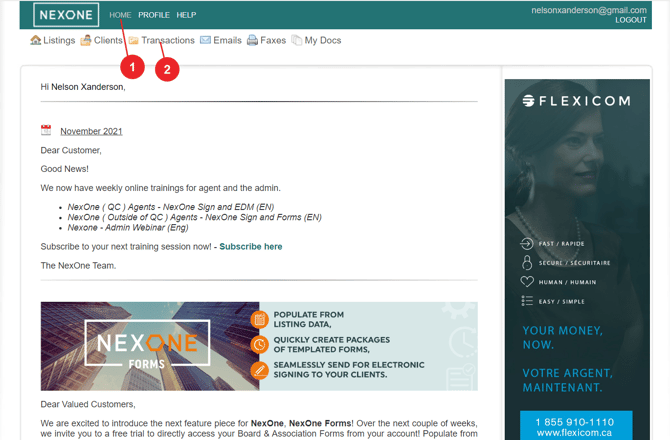Click 'VOTRE ARGENT, MAINTENANT.' ad text
The width and height of the screenshot is (670, 440).
[567, 380]
